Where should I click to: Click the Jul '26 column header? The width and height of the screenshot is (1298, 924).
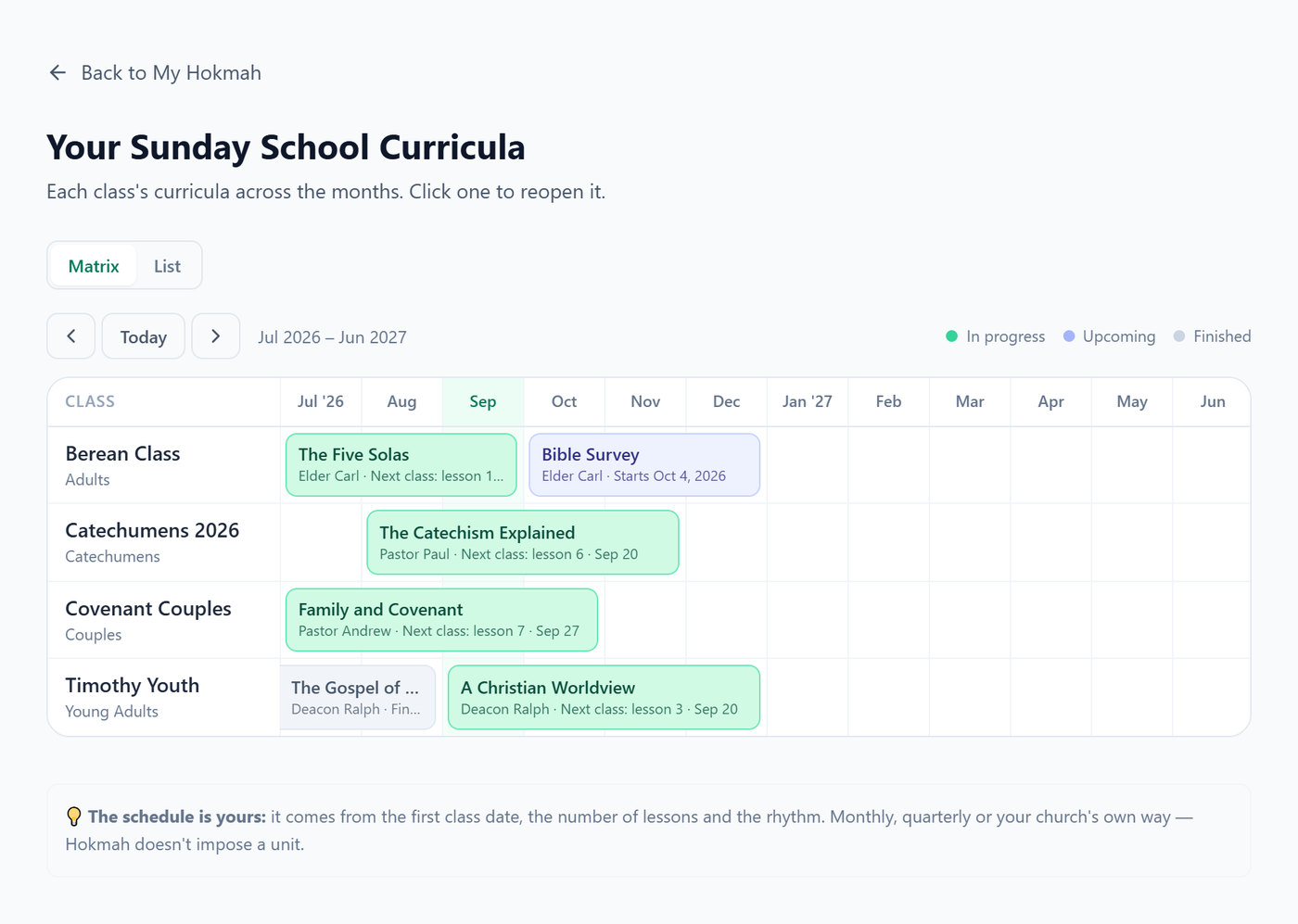point(321,401)
